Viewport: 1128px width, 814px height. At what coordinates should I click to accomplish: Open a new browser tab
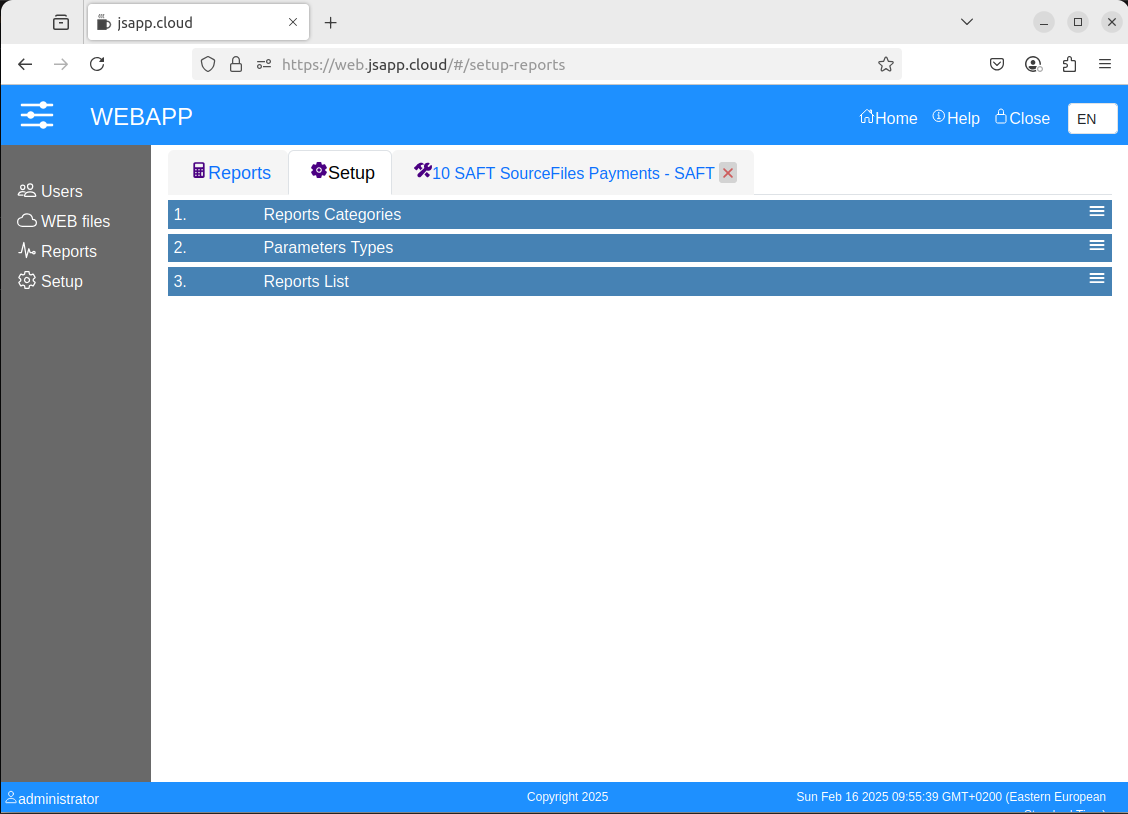(x=330, y=23)
